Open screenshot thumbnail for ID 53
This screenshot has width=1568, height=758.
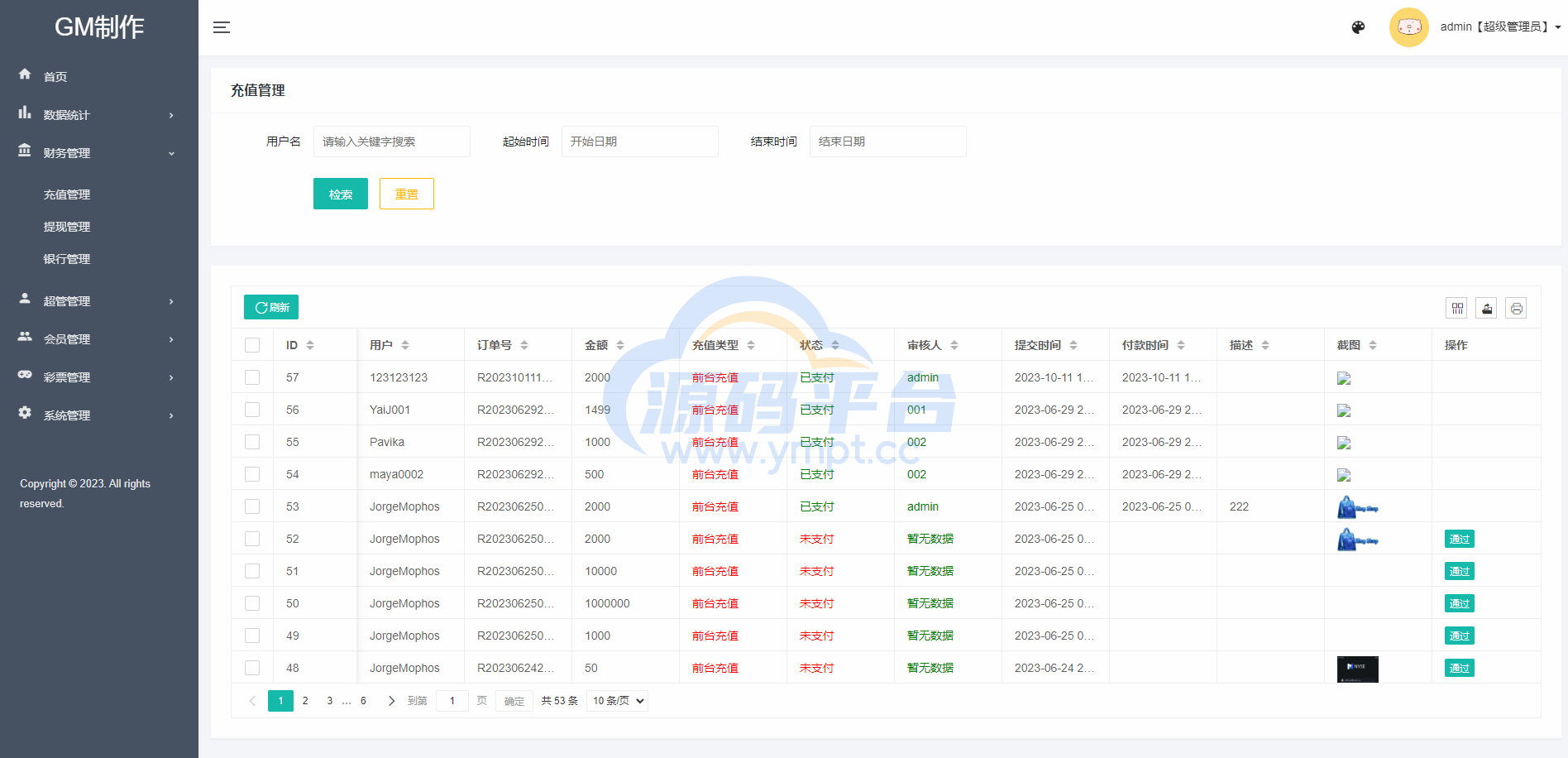coord(1358,506)
